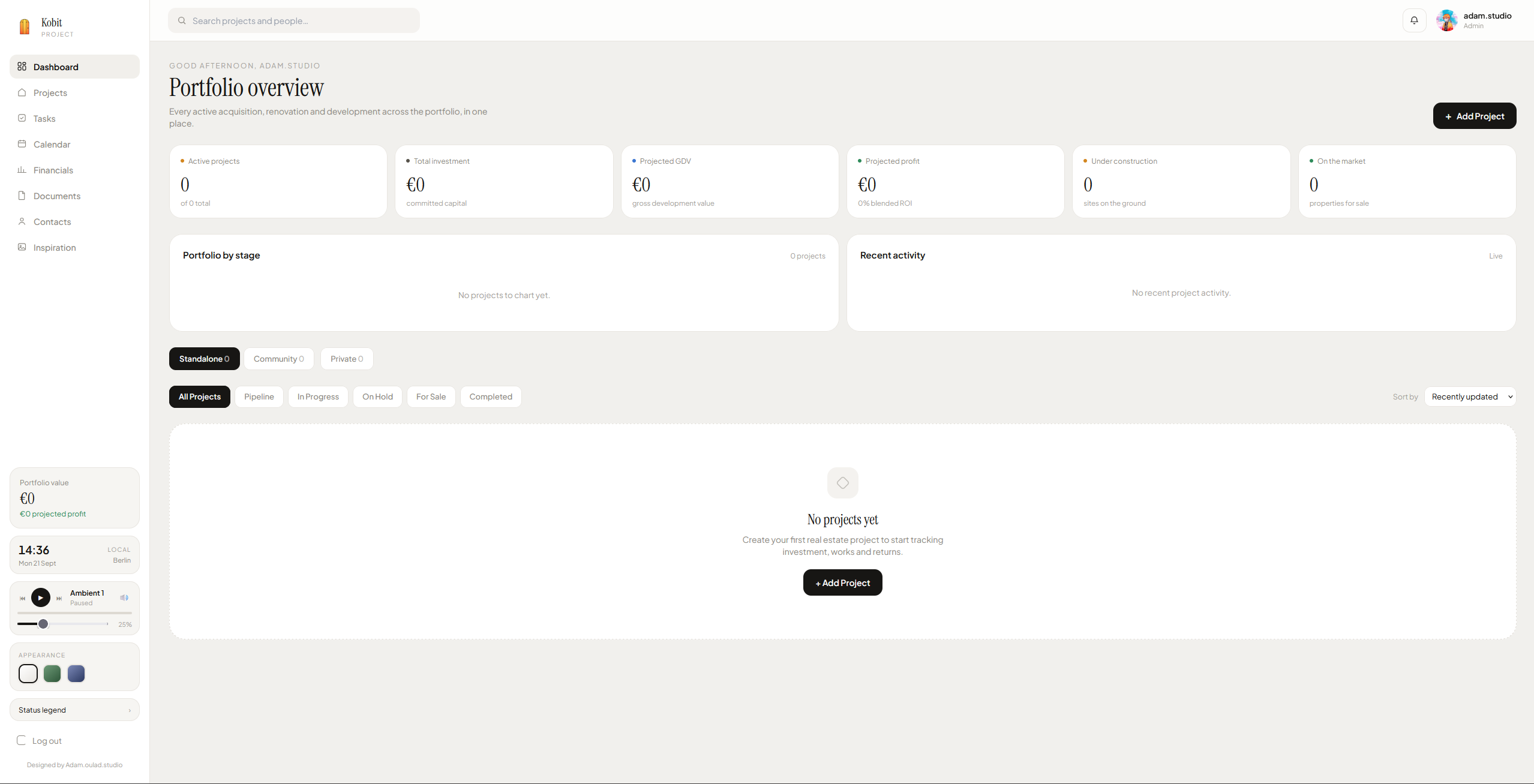Select the blue appearance swatch

76,674
